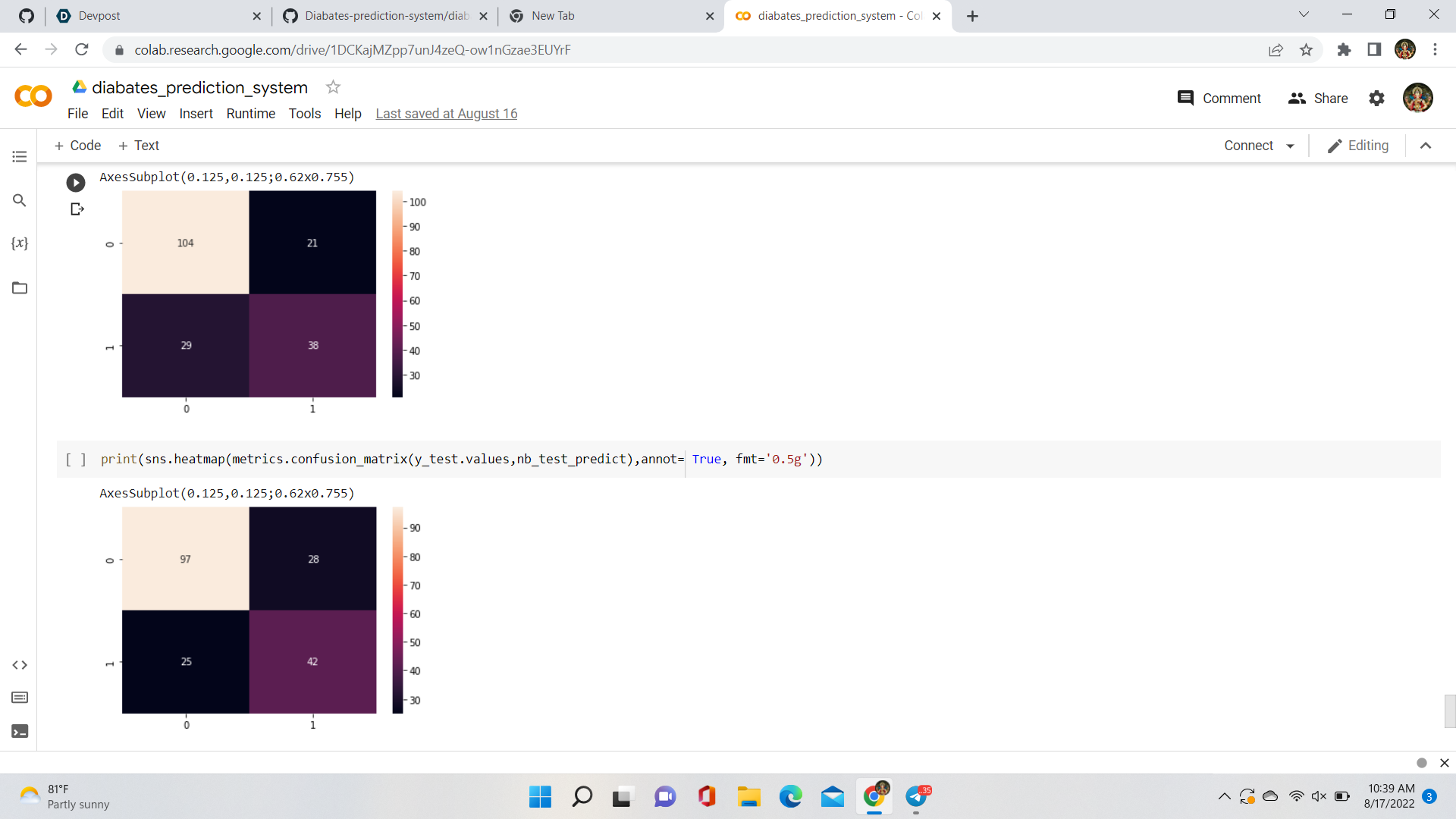
Task: Open the Files folder panel icon
Action: [x=20, y=288]
